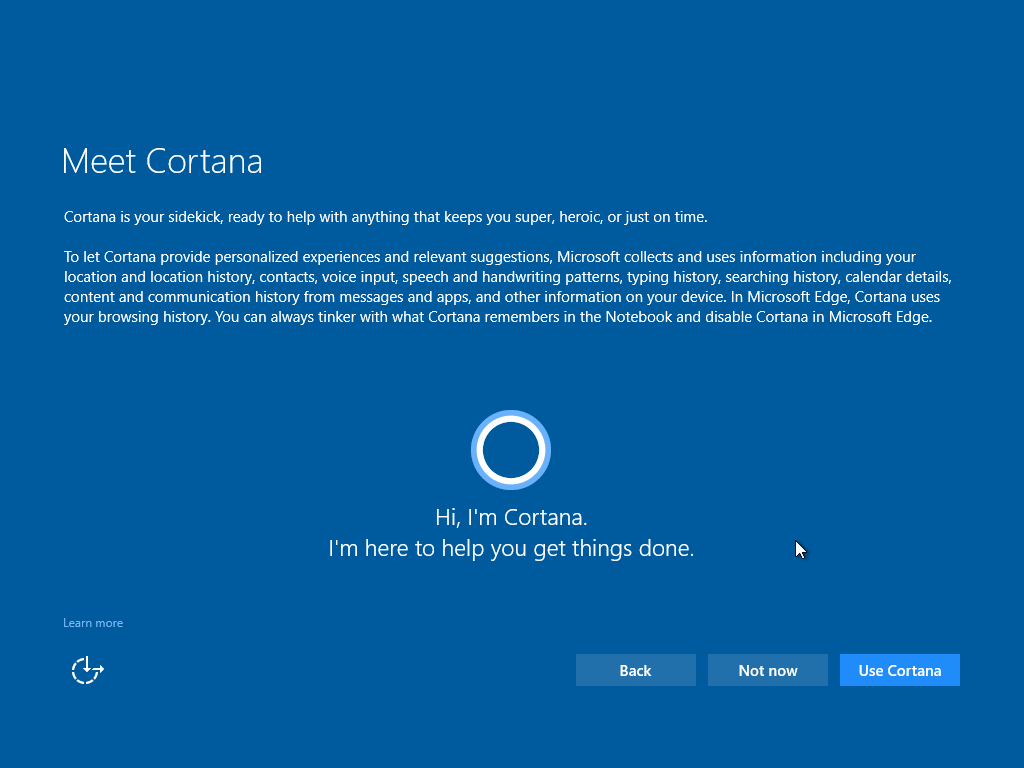The image size is (1024, 768).
Task: Open the Ease of Access icon
Action: [x=88, y=670]
